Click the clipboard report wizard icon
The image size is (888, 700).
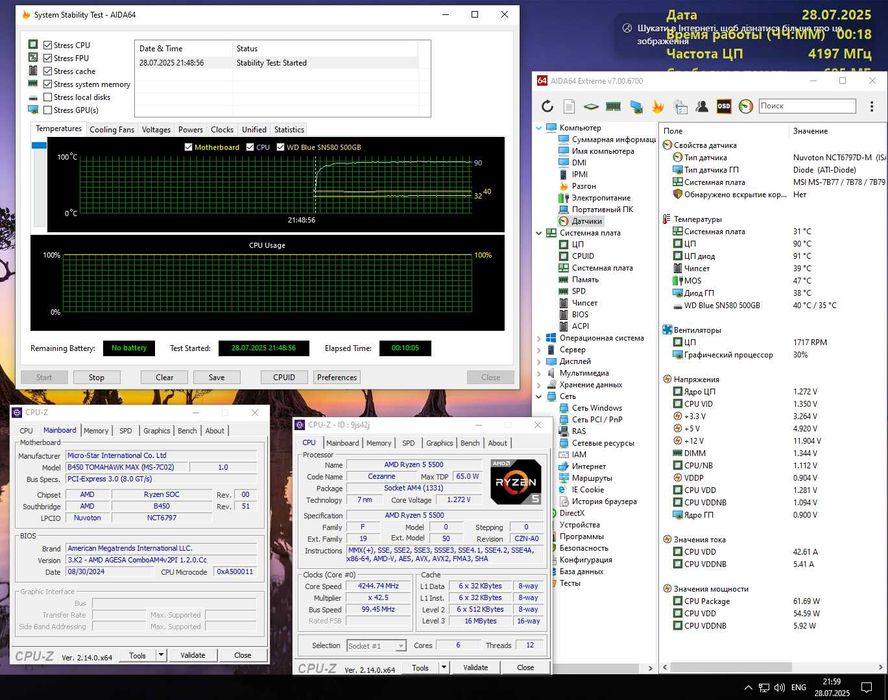click(x=680, y=106)
